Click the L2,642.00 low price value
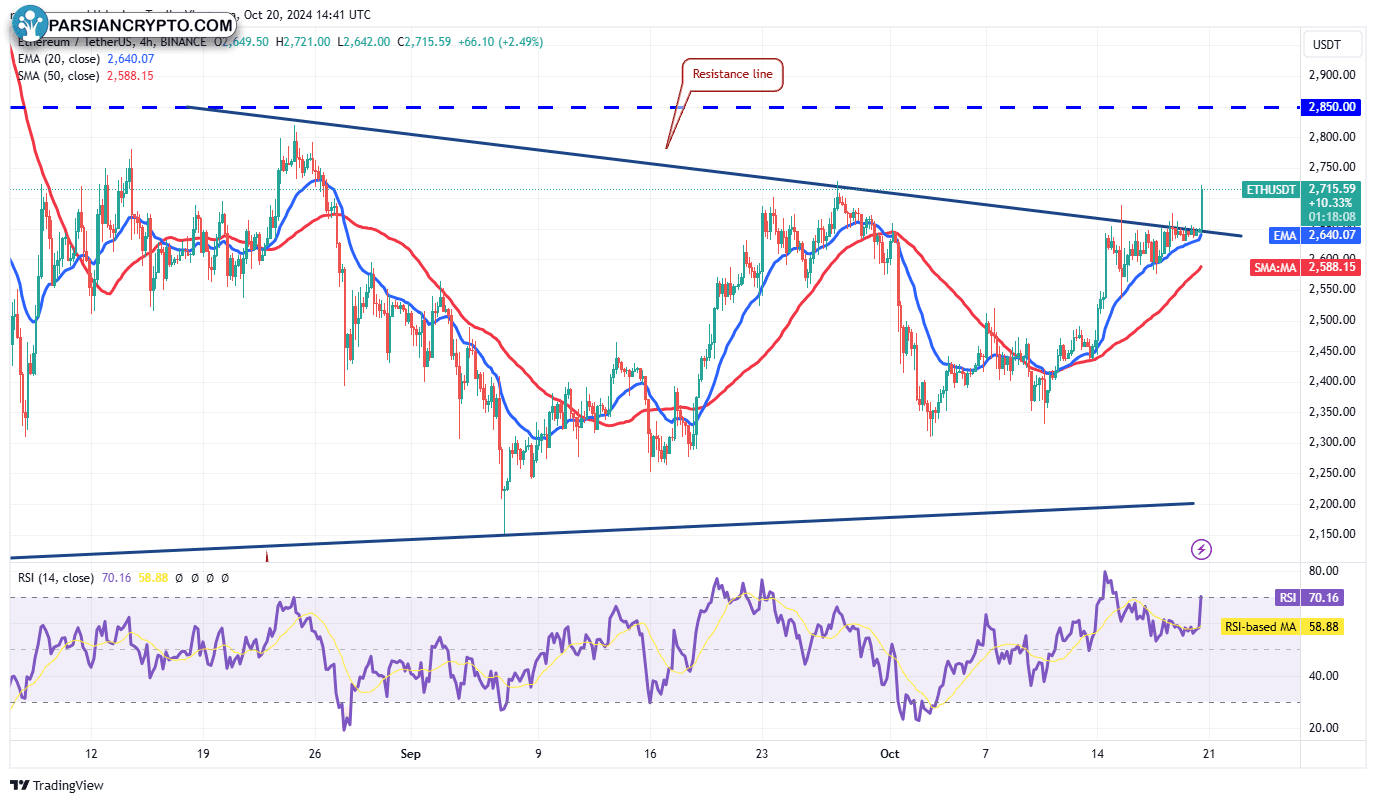1376x803 pixels. pyautogui.click(x=365, y=42)
